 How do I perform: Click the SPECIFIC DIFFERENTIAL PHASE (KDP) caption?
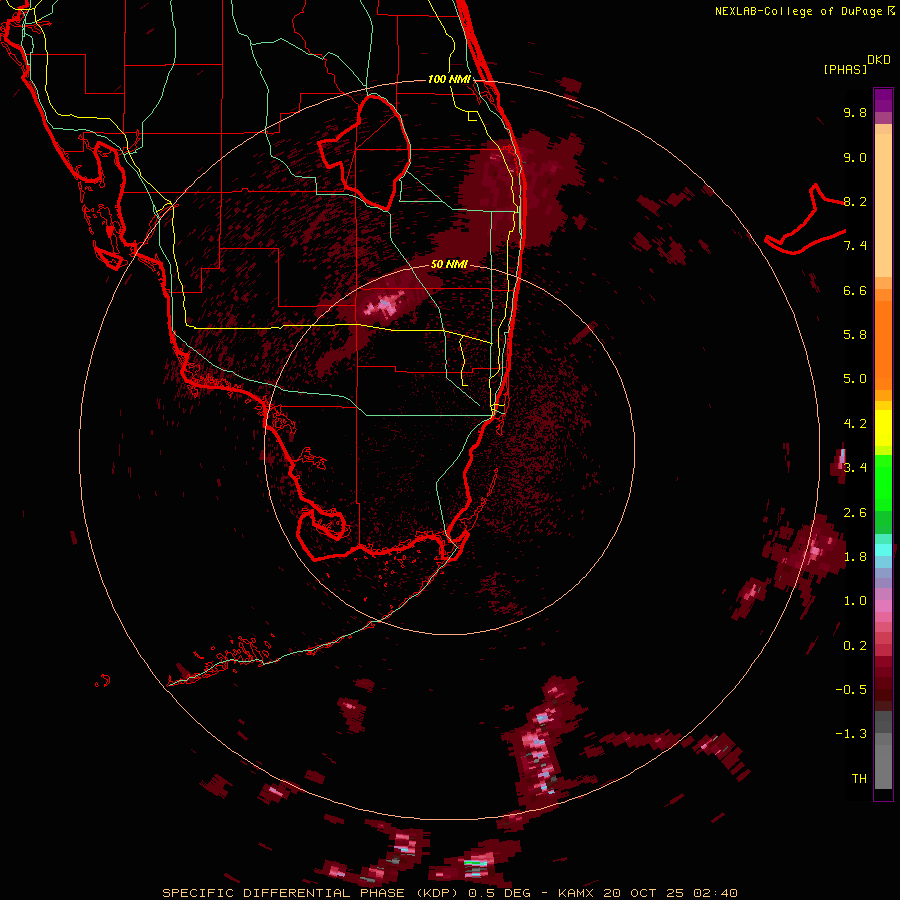[312, 893]
